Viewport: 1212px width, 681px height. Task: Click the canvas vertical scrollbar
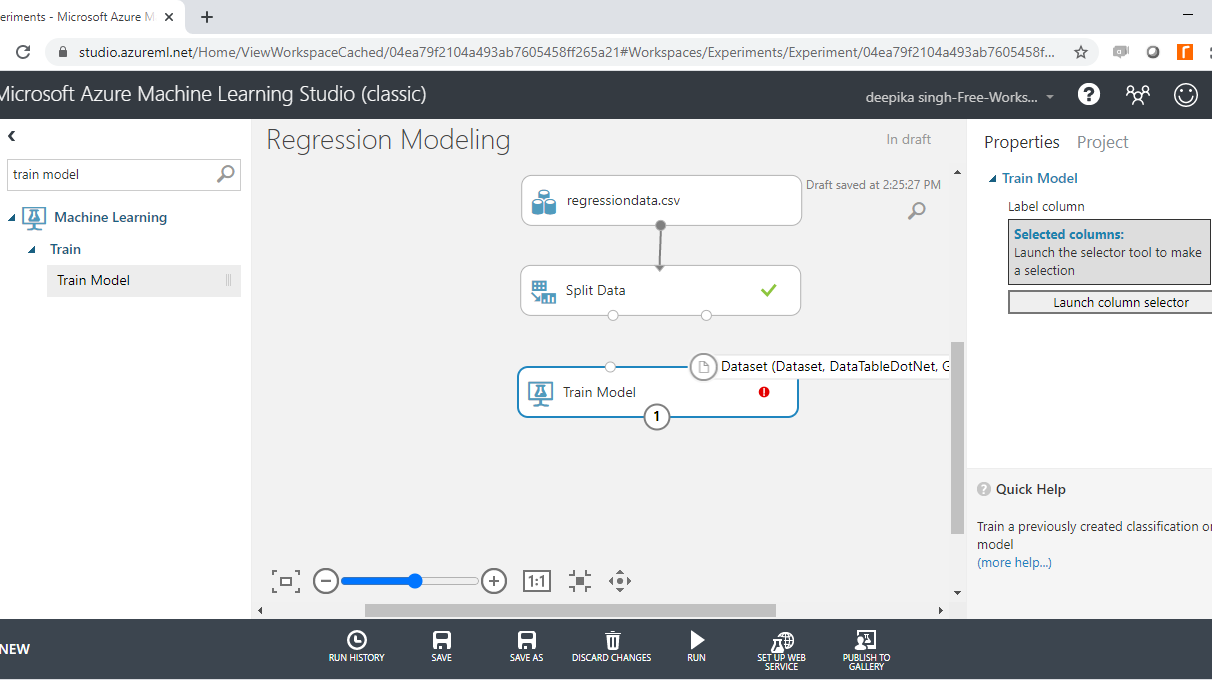coord(957,438)
